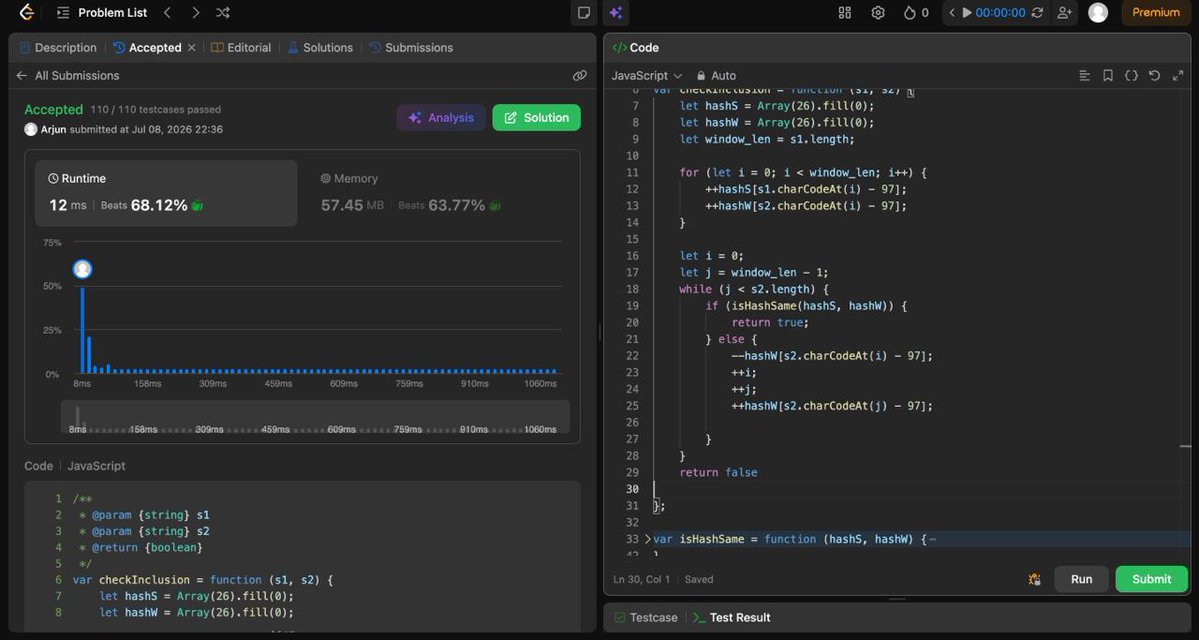Viewport: 1199px width, 640px height.
Task: Go back to All Submissions
Action: pyautogui.click(x=67, y=76)
